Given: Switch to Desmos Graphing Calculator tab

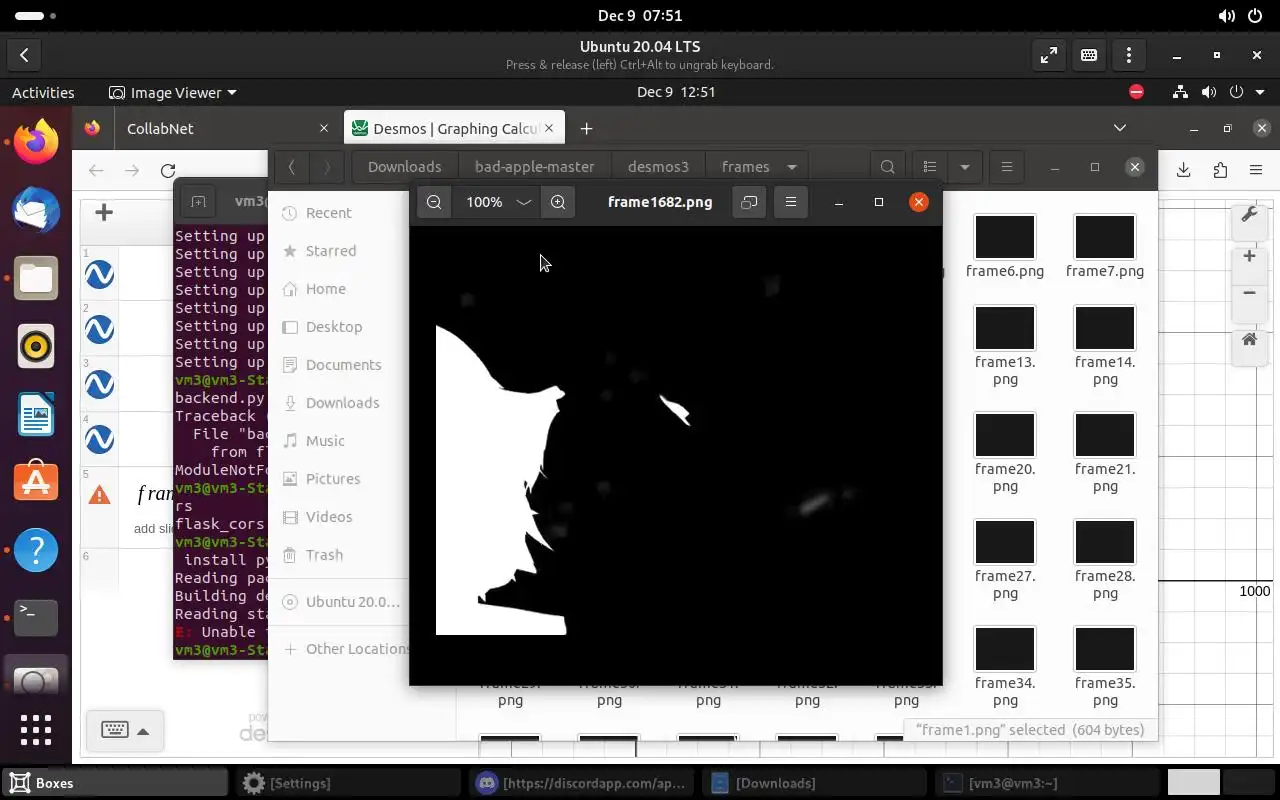Looking at the screenshot, I should tap(455, 128).
